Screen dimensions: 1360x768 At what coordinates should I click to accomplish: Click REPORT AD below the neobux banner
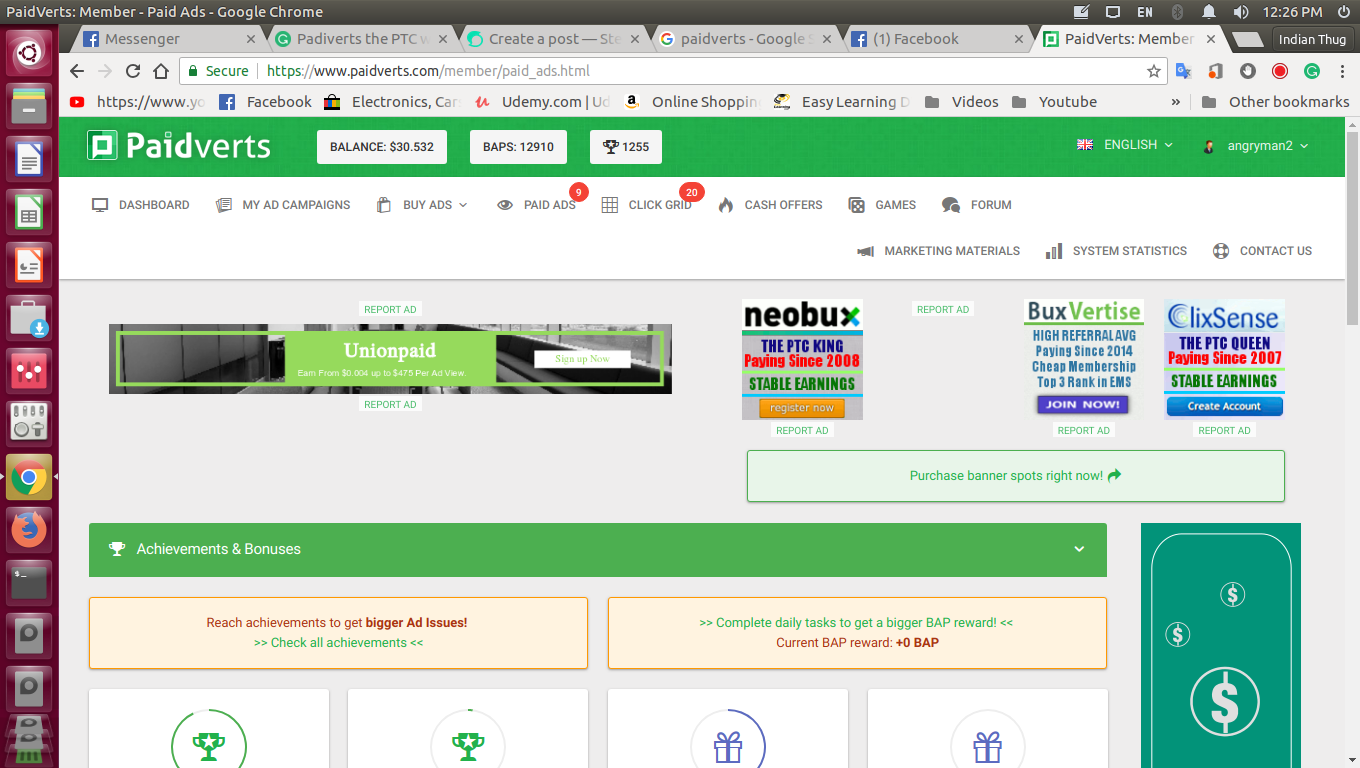(802, 431)
